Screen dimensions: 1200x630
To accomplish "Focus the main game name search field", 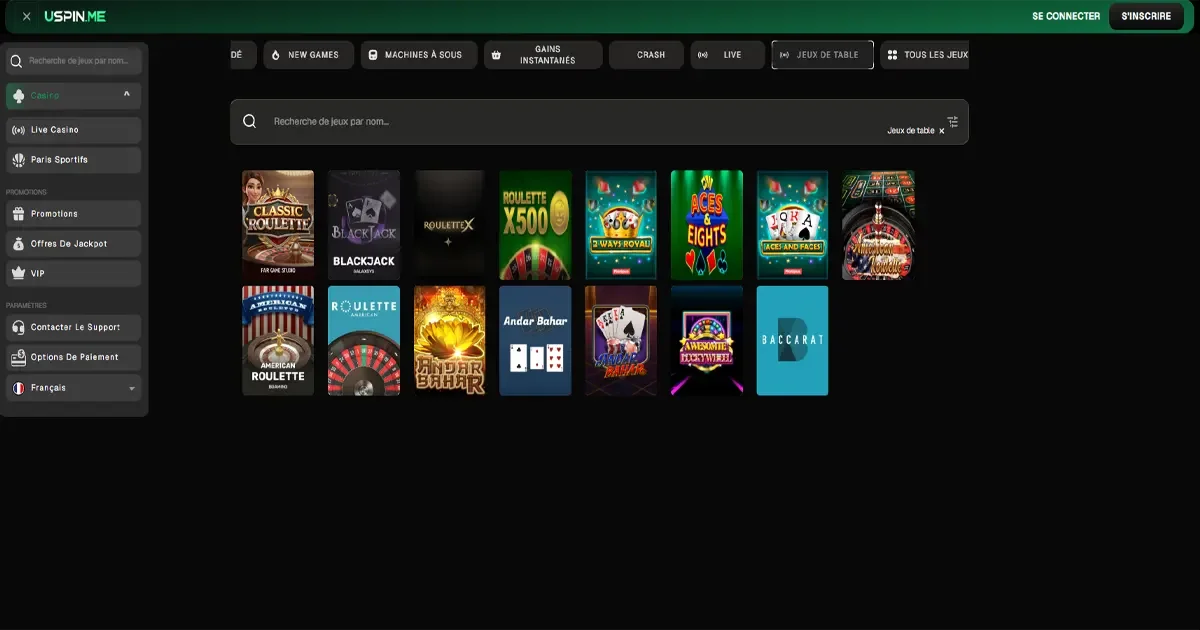I will click(x=599, y=122).
